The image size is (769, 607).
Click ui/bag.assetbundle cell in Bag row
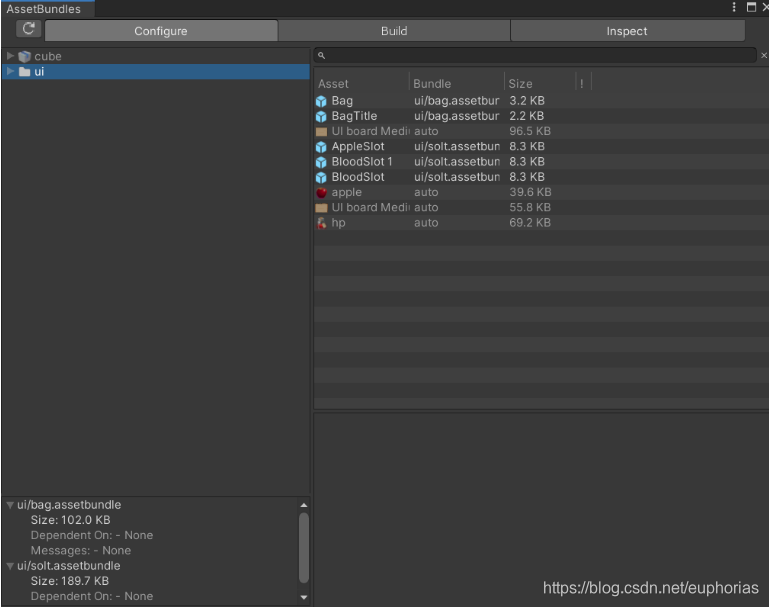(x=457, y=101)
